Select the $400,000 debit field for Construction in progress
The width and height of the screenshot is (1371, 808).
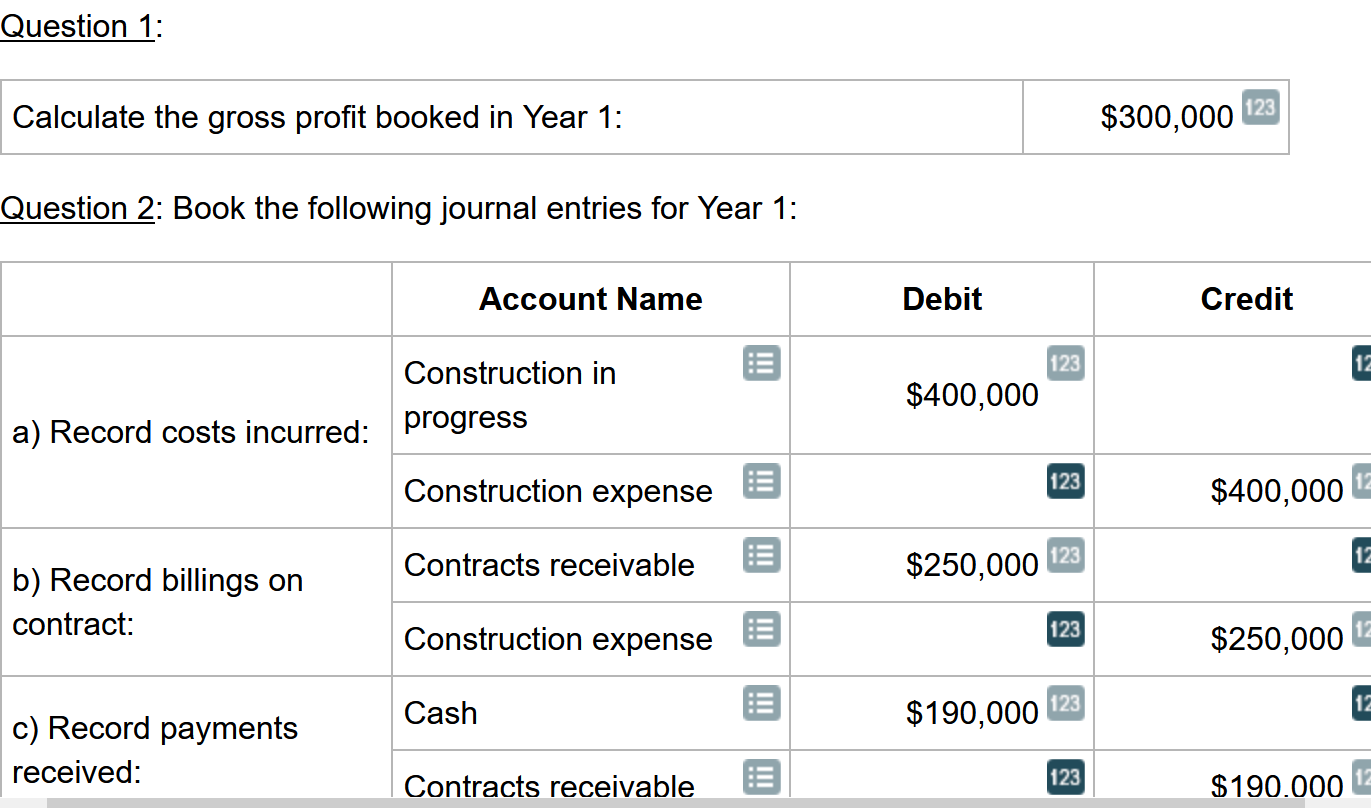tap(942, 395)
